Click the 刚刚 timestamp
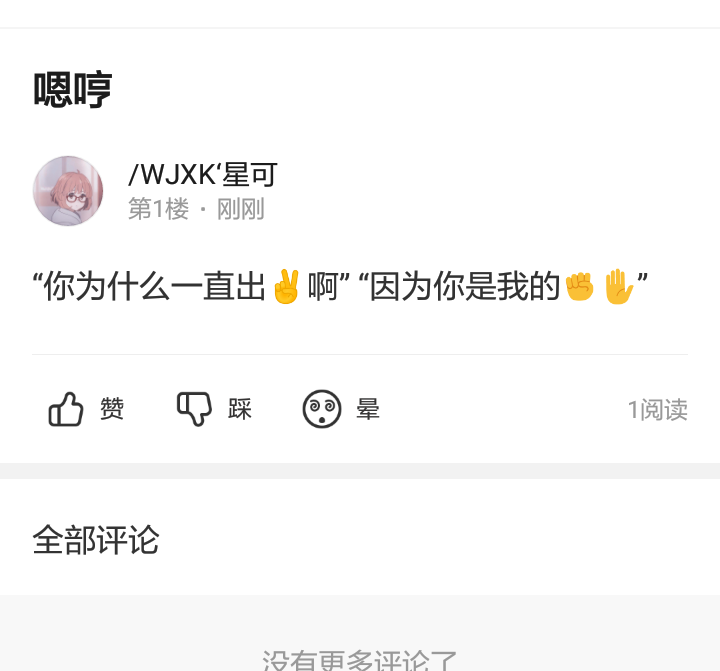Viewport: 720px width, 671px height. pyautogui.click(x=241, y=209)
